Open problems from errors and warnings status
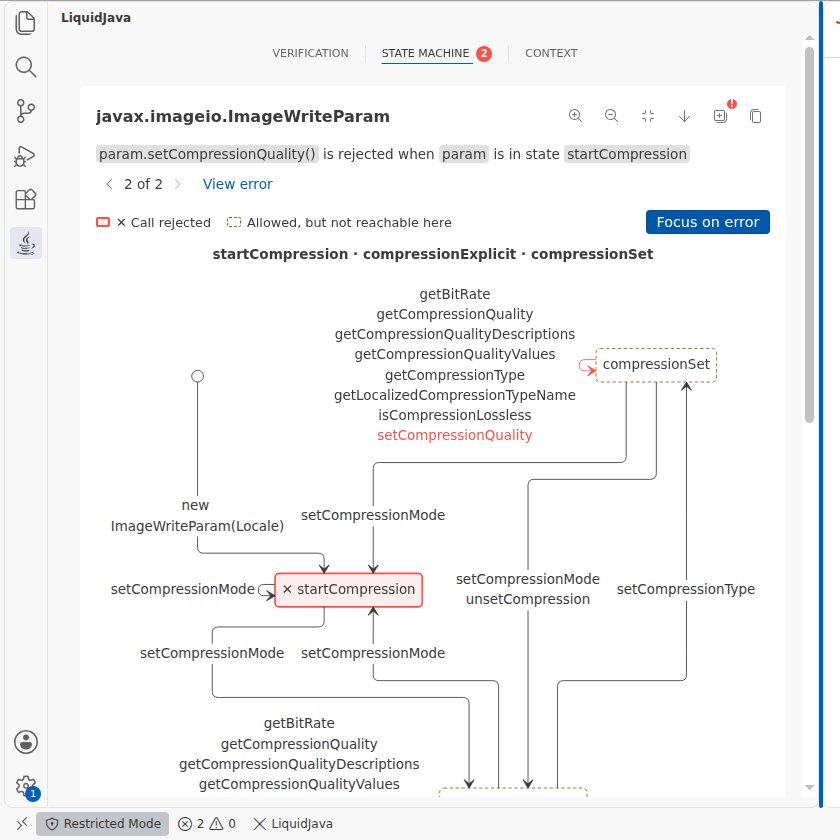 207,823
